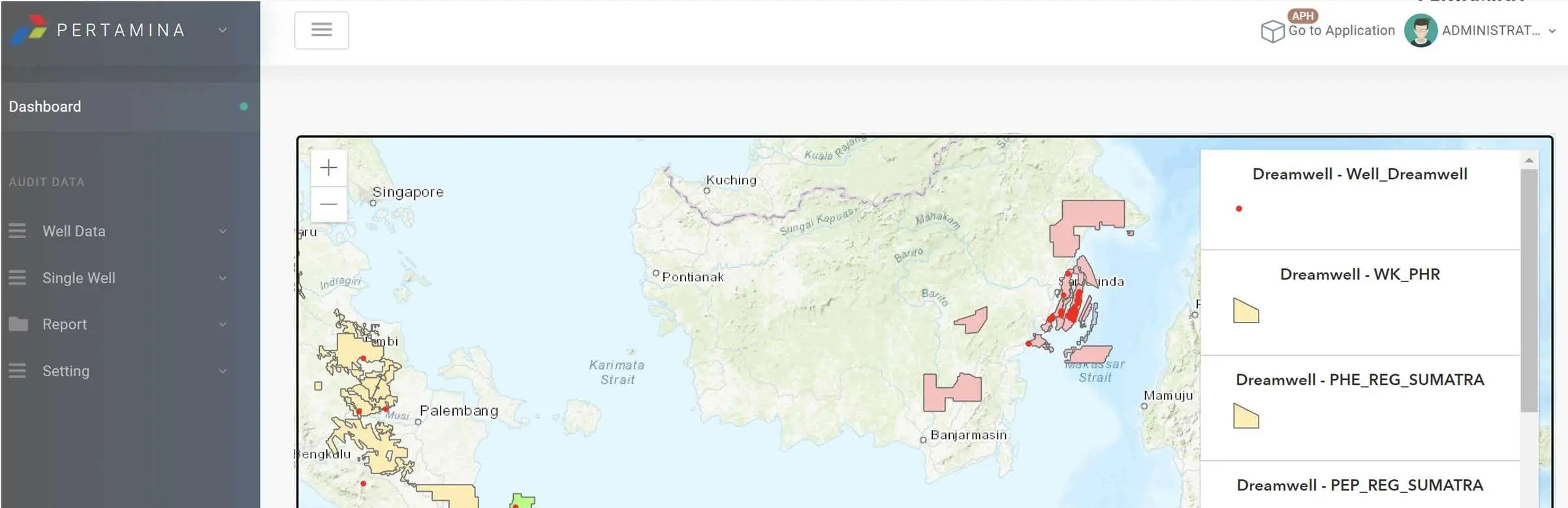Expand the Pertamina brand dropdown chevron
Viewport: 1568px width, 508px height.
(223, 30)
